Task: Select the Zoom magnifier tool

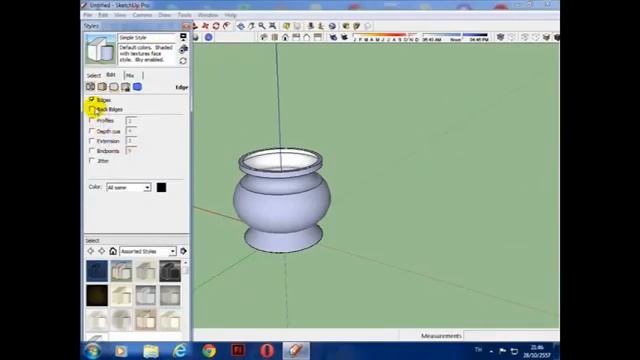Action: tap(262, 26)
